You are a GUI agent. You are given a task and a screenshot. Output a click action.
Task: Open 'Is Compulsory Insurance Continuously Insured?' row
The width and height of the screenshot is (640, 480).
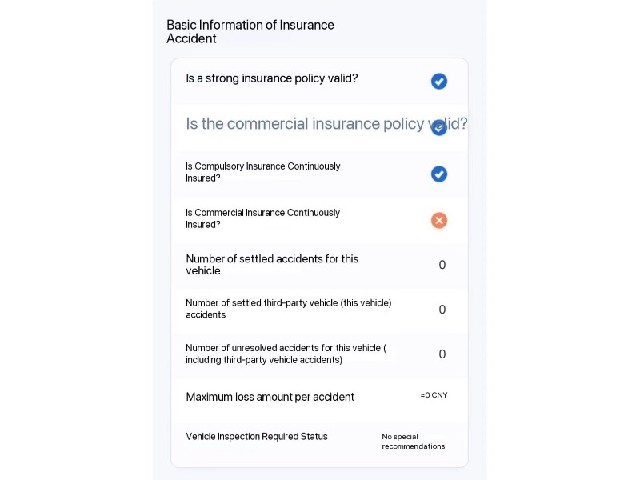click(319, 174)
